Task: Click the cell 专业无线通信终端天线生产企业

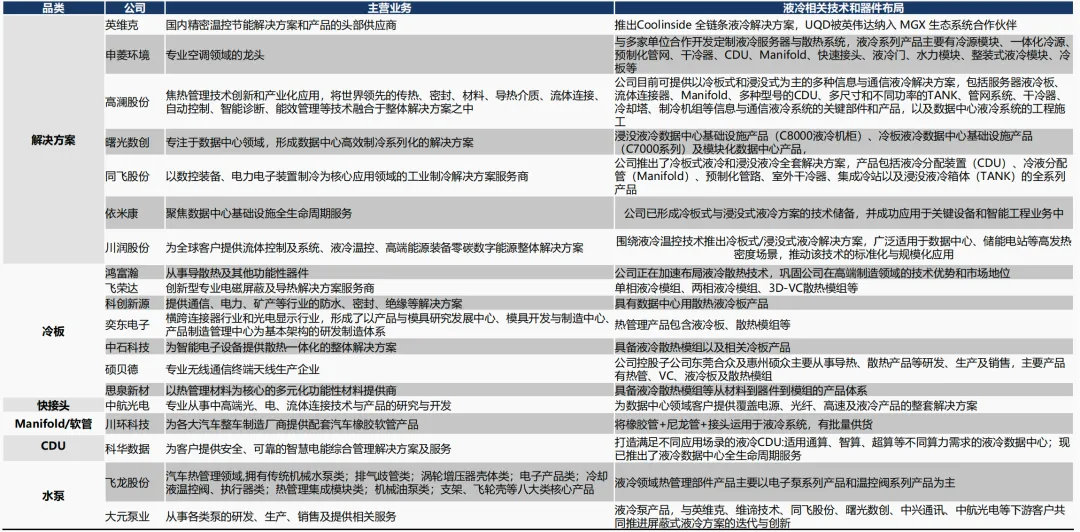Action: coord(388,369)
